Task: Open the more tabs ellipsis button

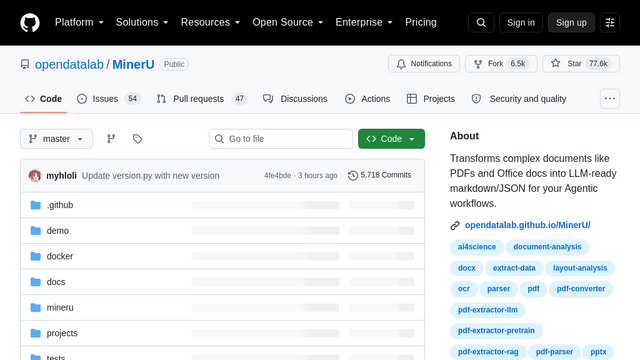Action: [610, 99]
